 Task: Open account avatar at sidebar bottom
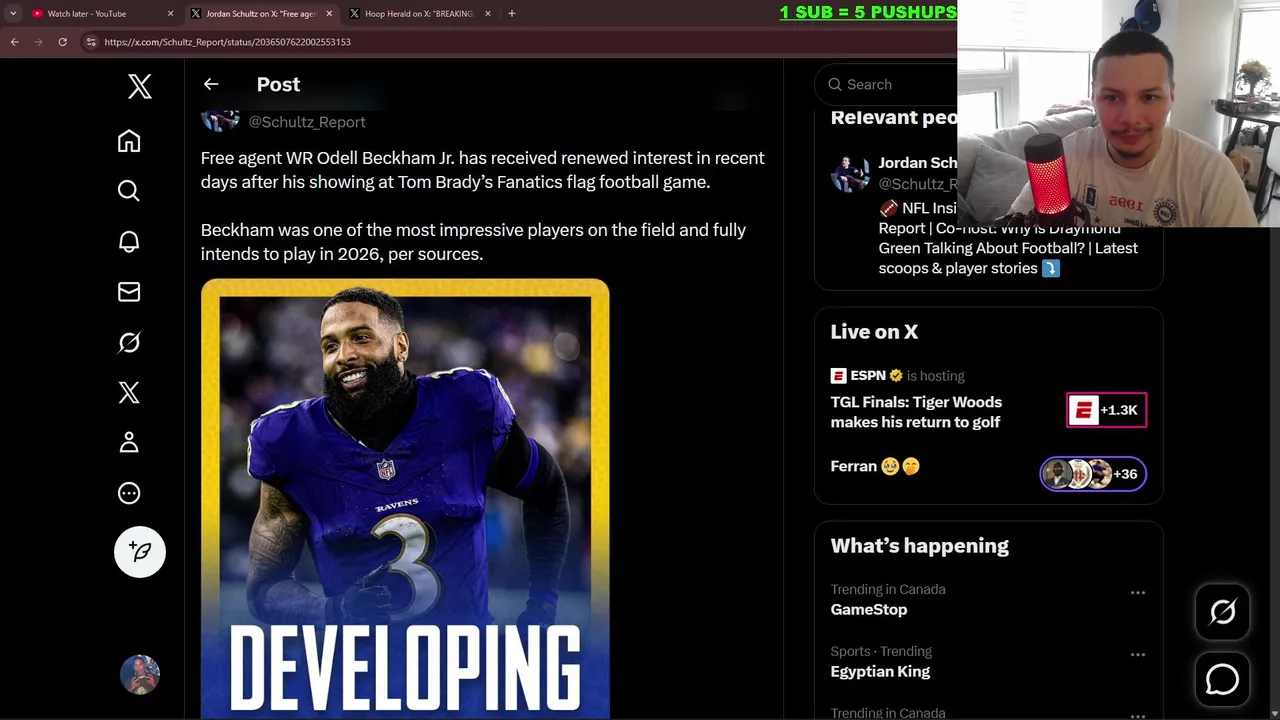tap(140, 675)
